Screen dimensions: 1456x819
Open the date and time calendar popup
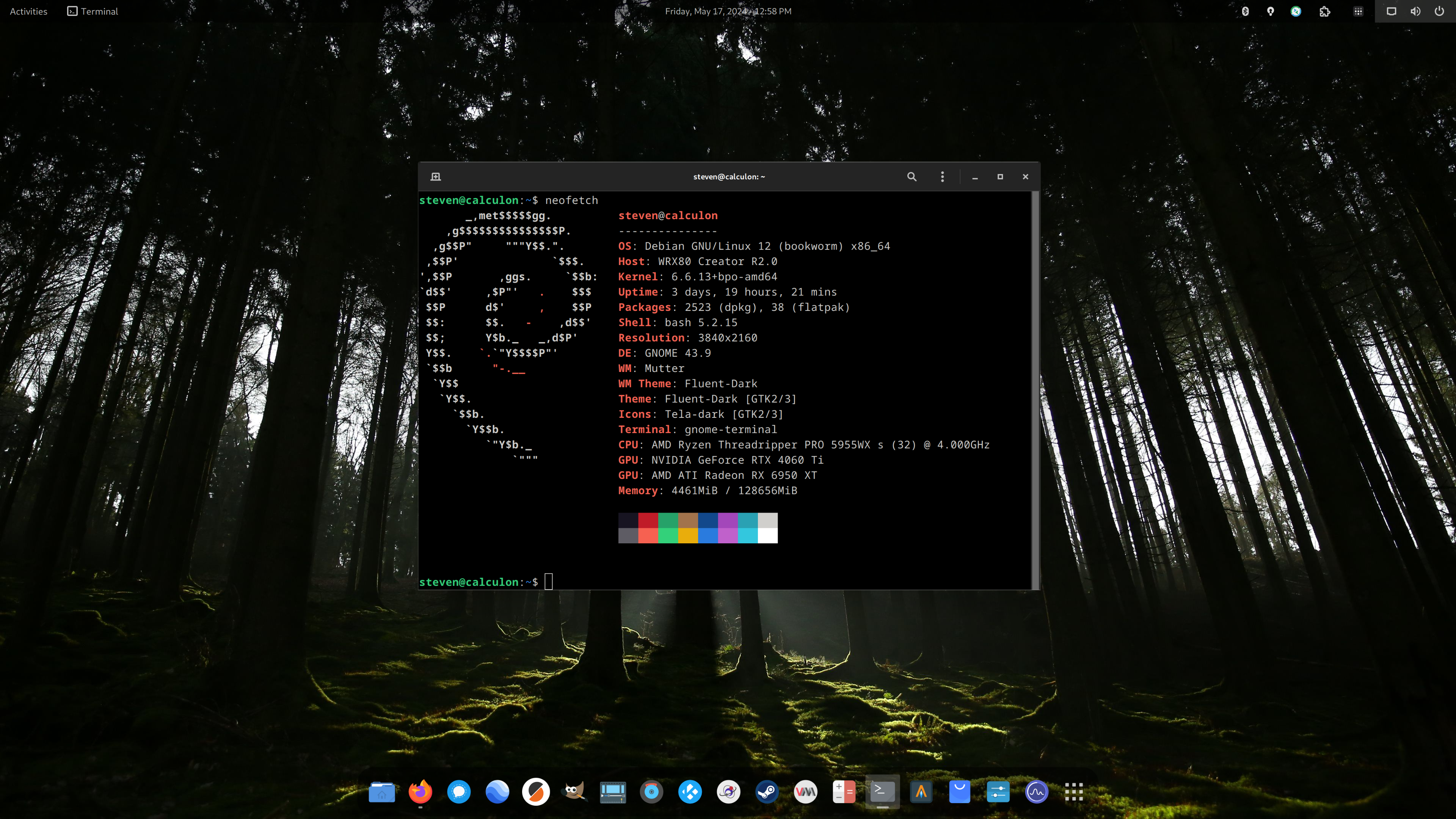(728, 11)
